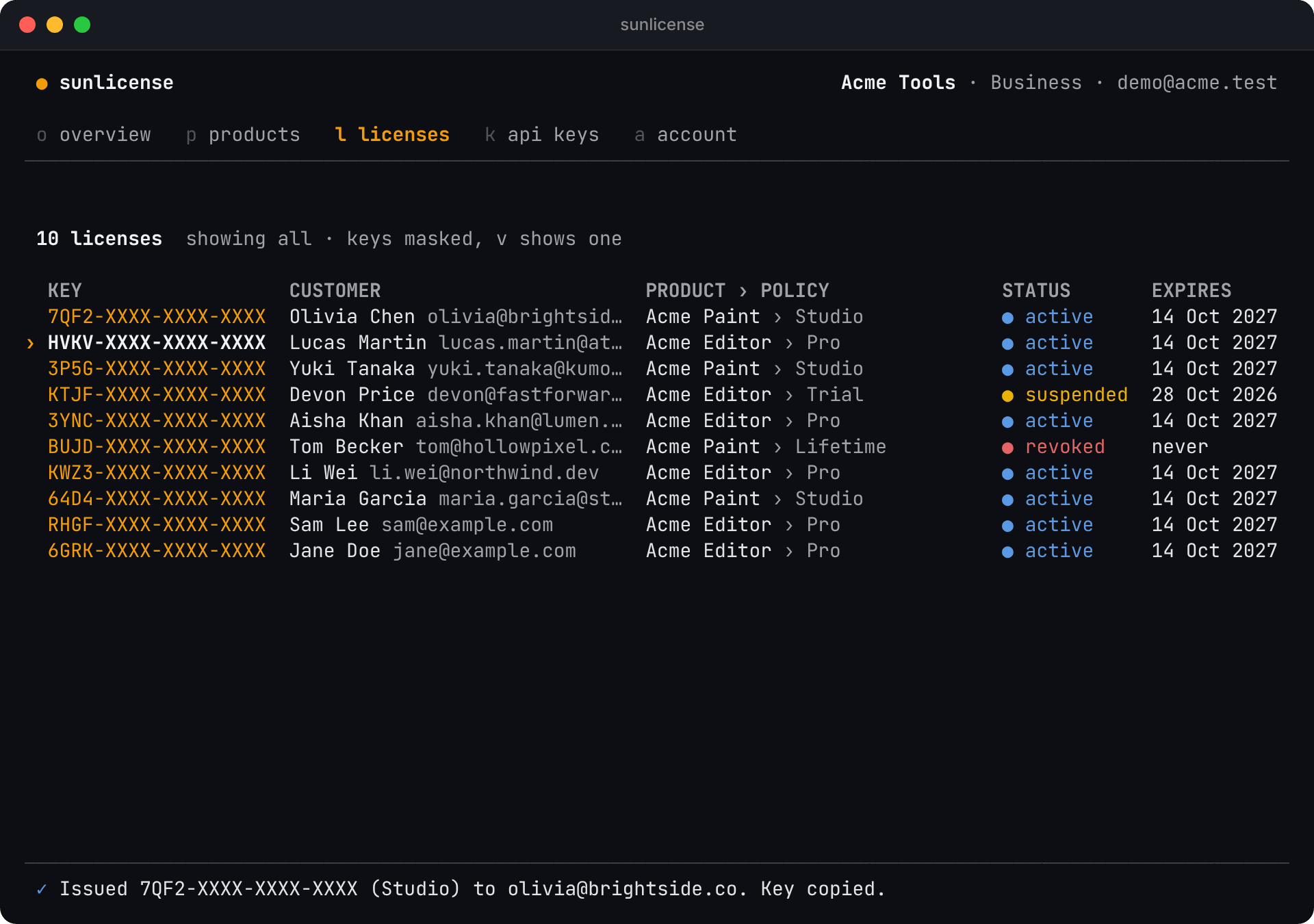Image resolution: width=1314 pixels, height=924 pixels.
Task: Click the CUSTOMER column header
Action: coord(335,291)
